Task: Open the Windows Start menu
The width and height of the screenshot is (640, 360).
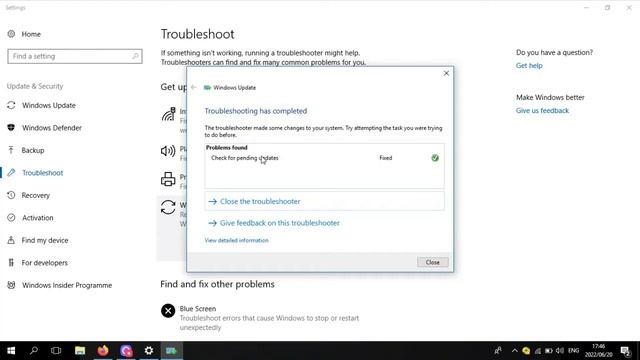Action: pos(11,350)
